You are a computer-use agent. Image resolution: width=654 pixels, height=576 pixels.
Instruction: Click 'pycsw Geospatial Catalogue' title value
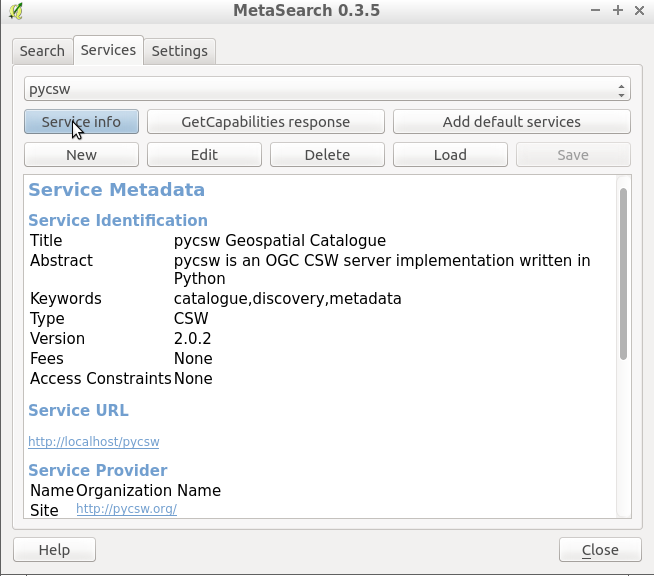(x=280, y=241)
